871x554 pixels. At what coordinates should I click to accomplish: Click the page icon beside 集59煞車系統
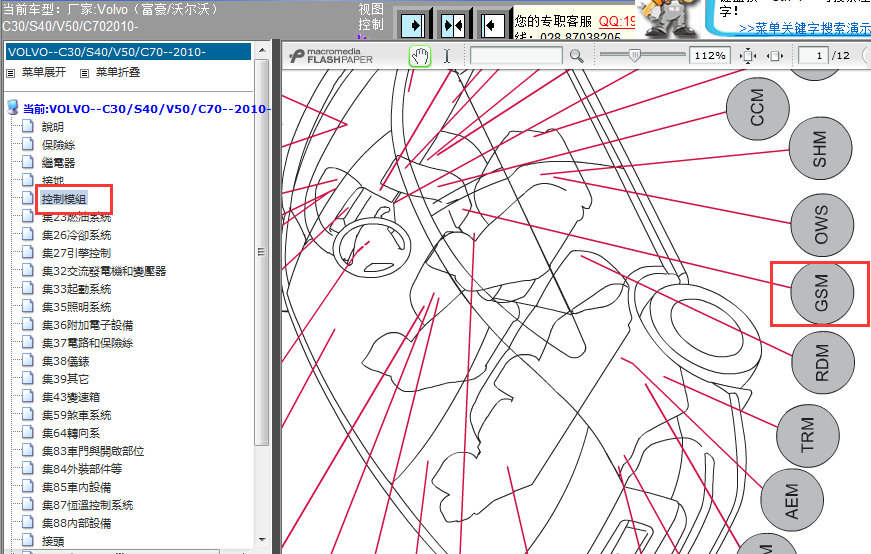click(x=28, y=415)
